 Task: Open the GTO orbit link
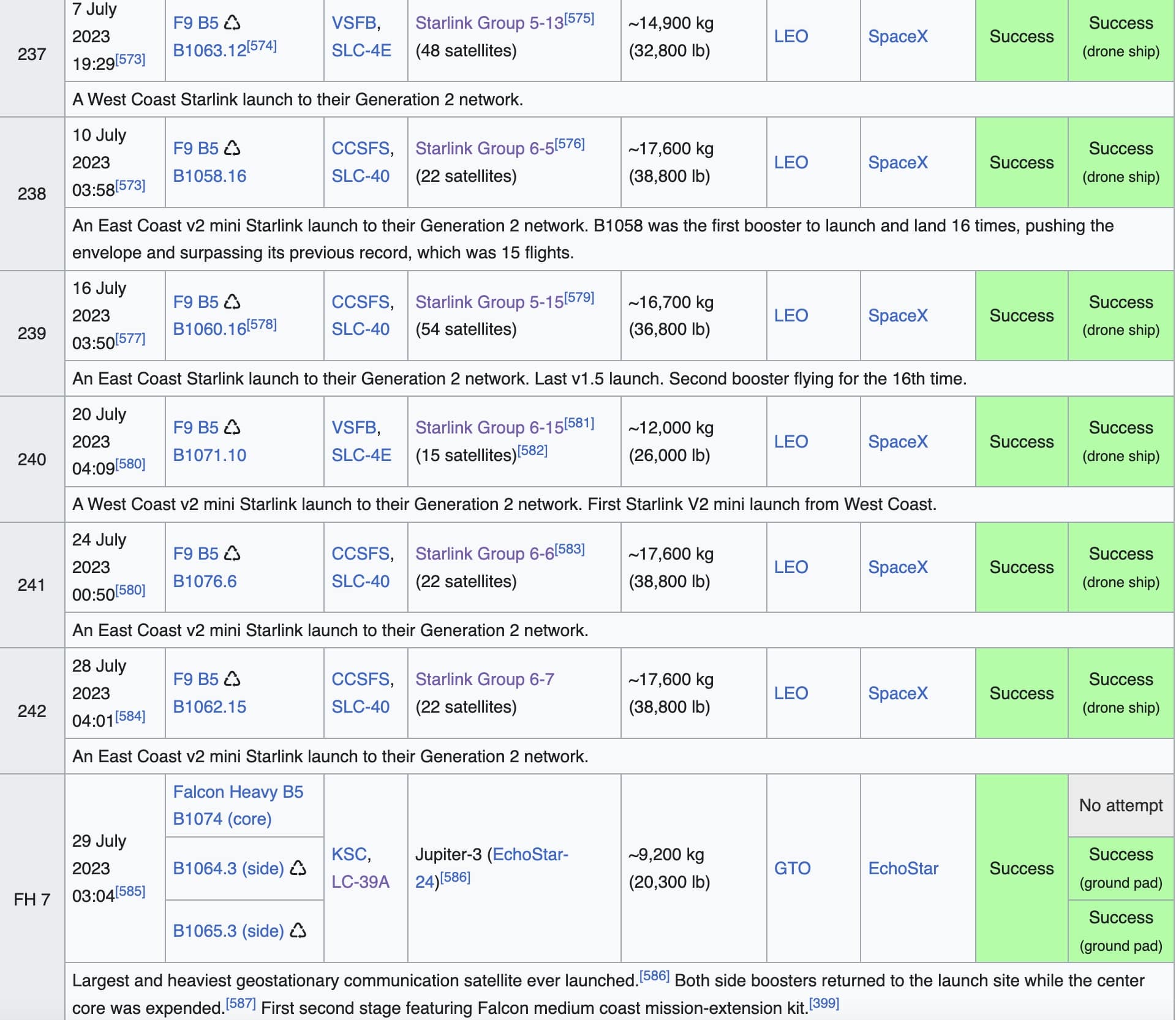coord(792,868)
